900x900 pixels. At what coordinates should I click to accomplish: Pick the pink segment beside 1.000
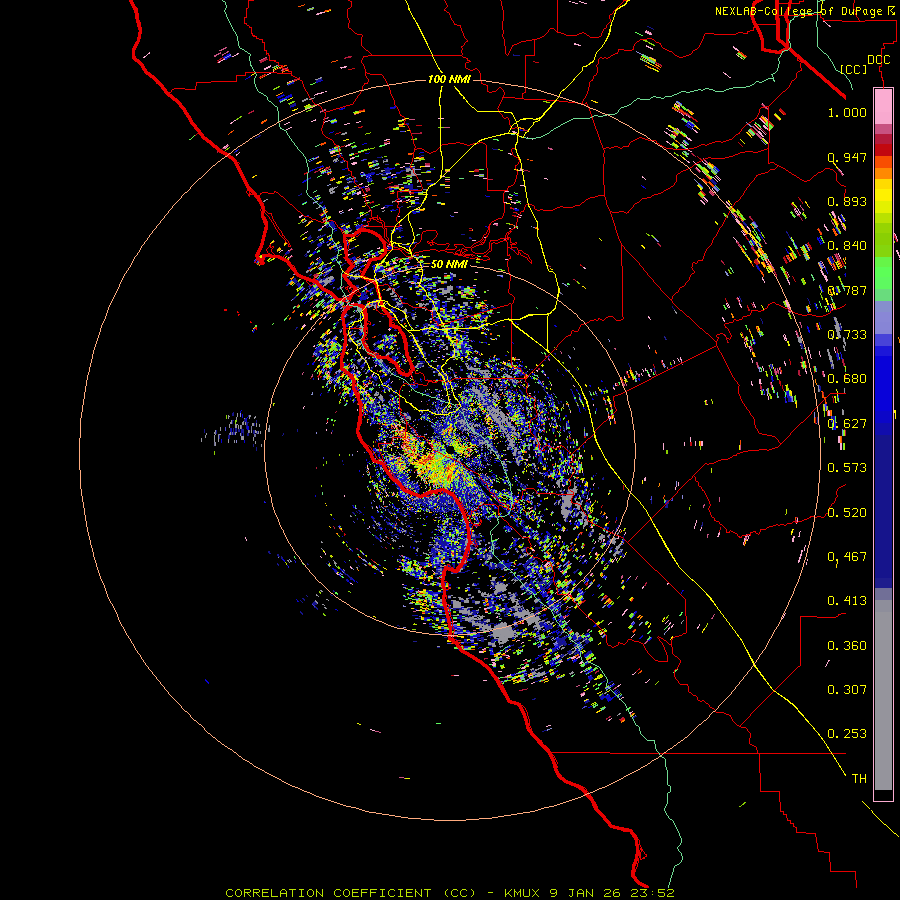coord(883,107)
